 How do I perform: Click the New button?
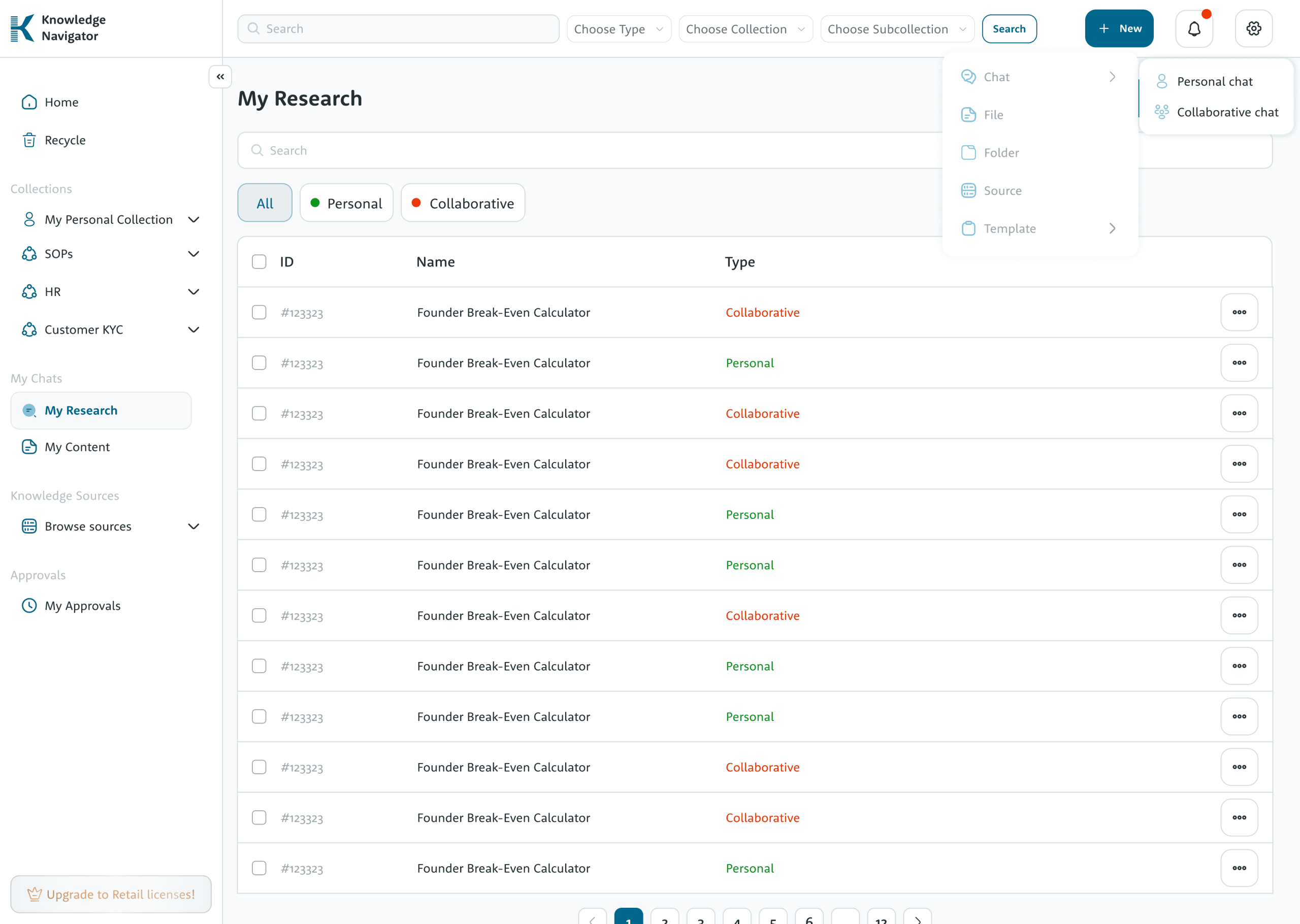click(1119, 28)
